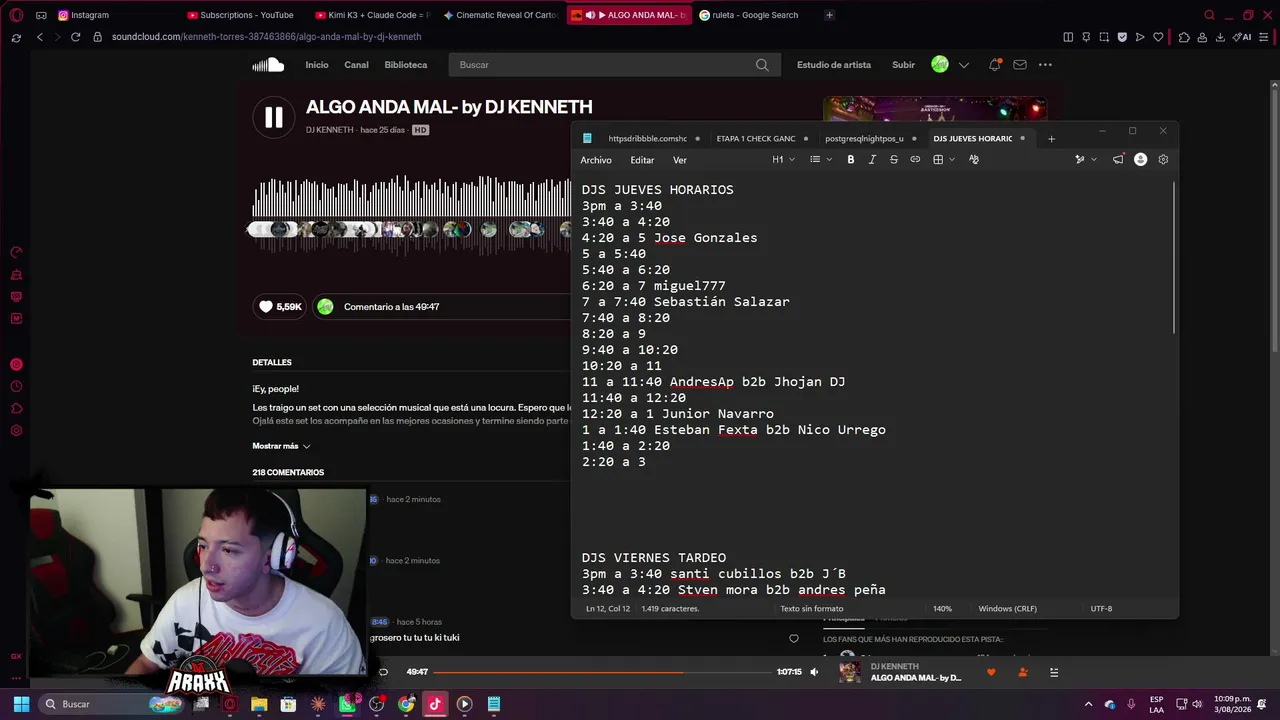Open the Notepad AI rewrite dropdown

(x=1085, y=160)
